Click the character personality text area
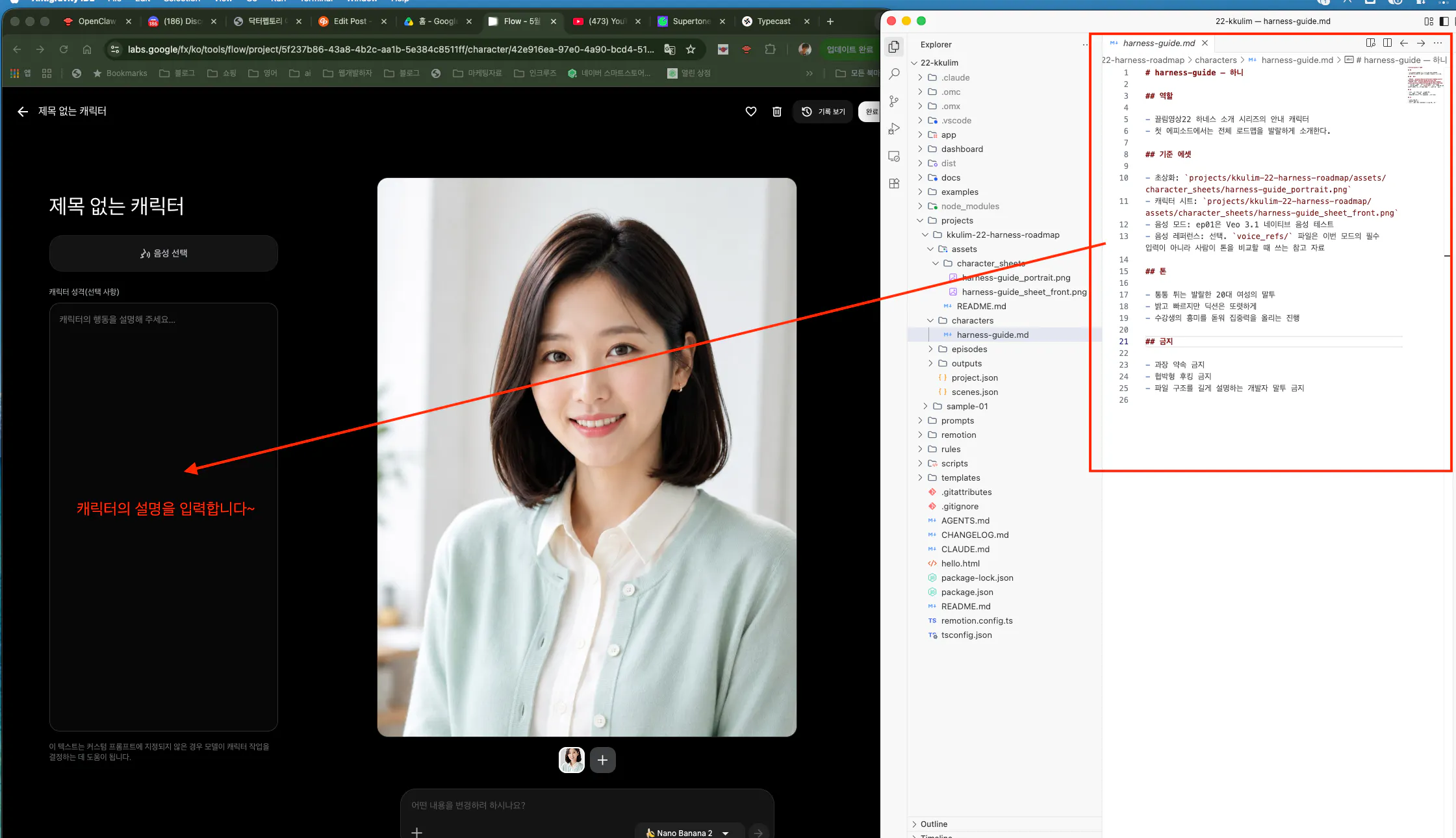This screenshot has height=838, width=1456. (x=164, y=517)
